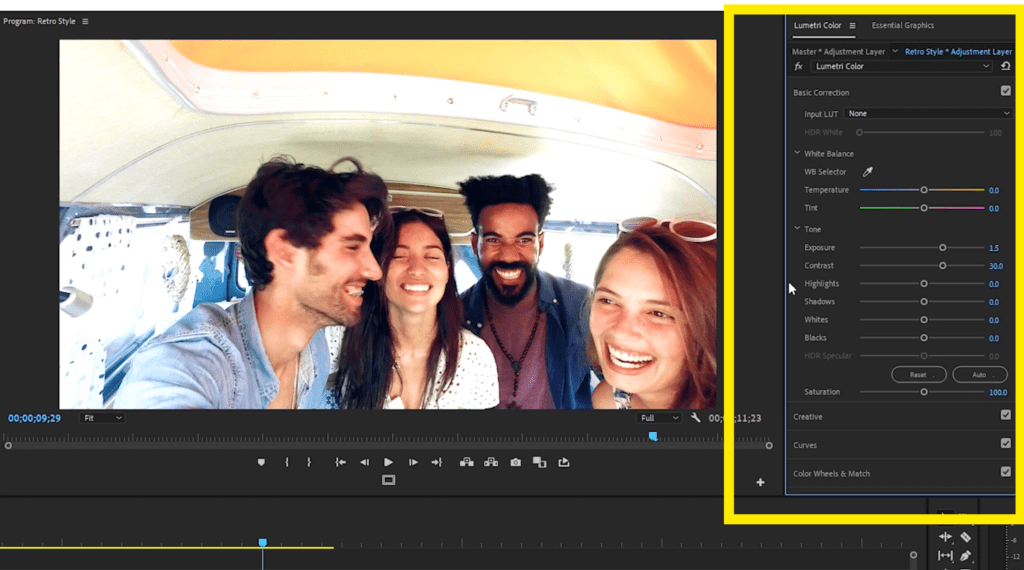Viewport: 1024px width, 570px height.
Task: Click the Contrast slider handle
Action: pyautogui.click(x=942, y=266)
